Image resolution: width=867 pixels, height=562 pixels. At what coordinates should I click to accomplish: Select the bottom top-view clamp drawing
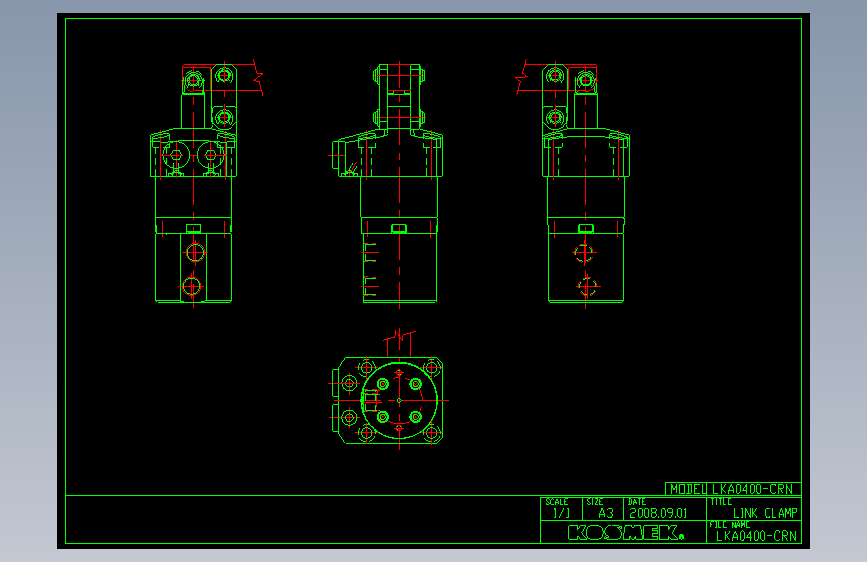click(389, 389)
